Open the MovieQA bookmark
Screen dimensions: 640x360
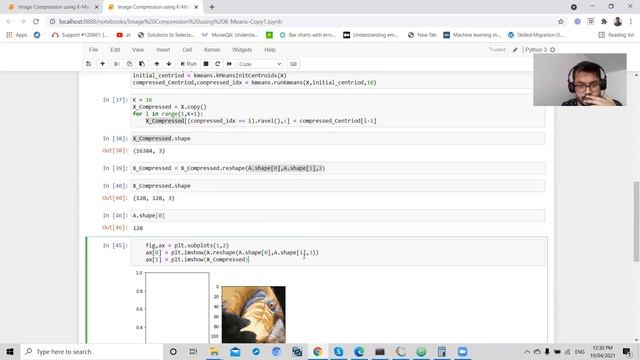231,35
